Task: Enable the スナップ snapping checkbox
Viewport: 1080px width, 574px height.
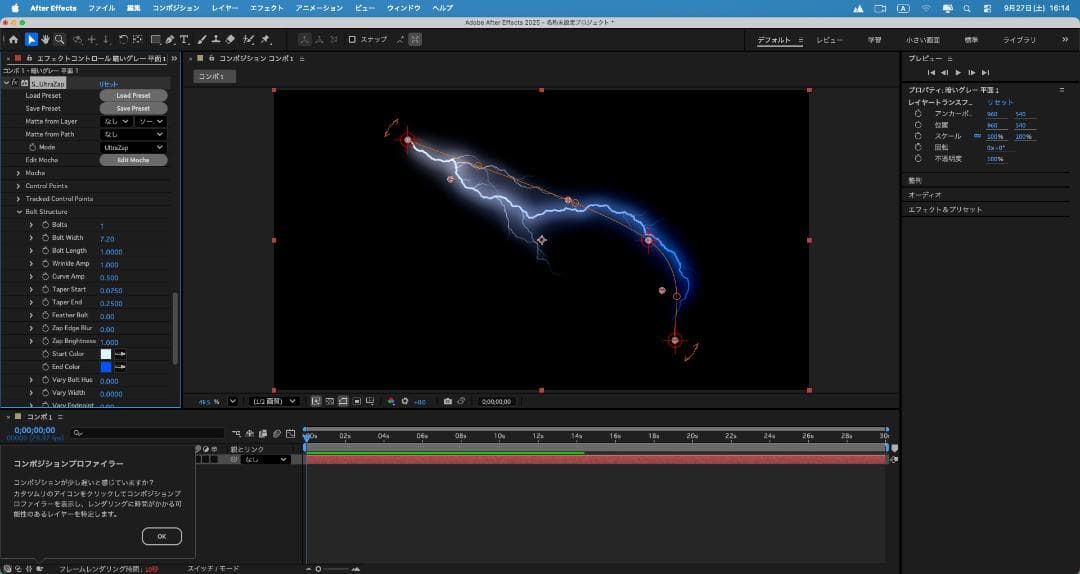Action: [352, 40]
